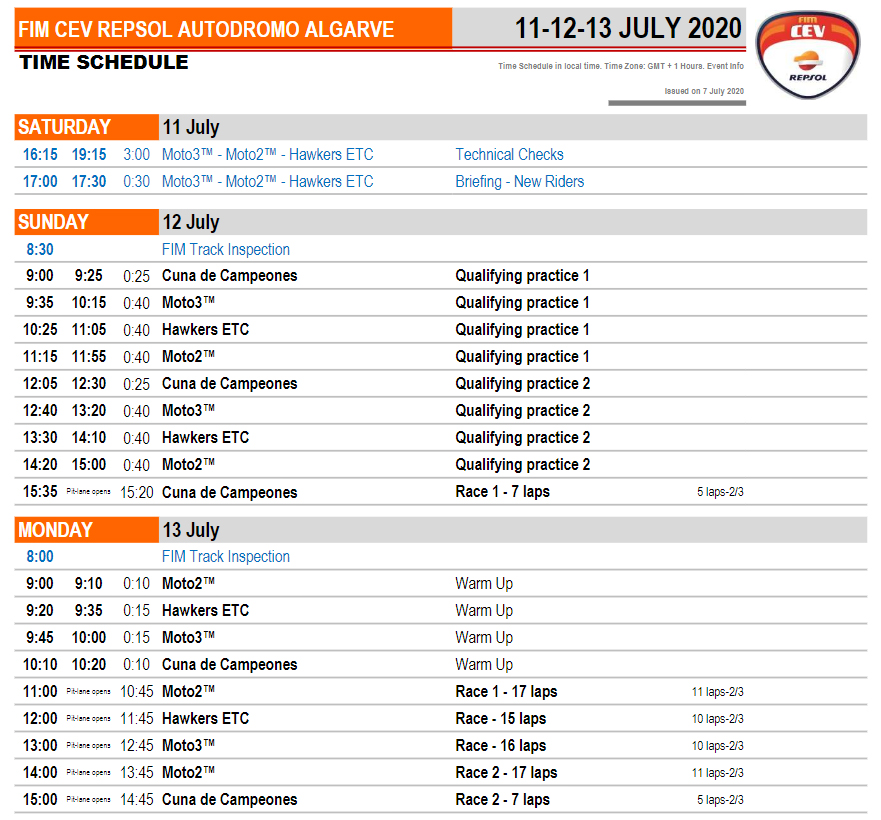Open the Technical Checks link
The width and height of the screenshot is (881, 820).
[x=509, y=155]
